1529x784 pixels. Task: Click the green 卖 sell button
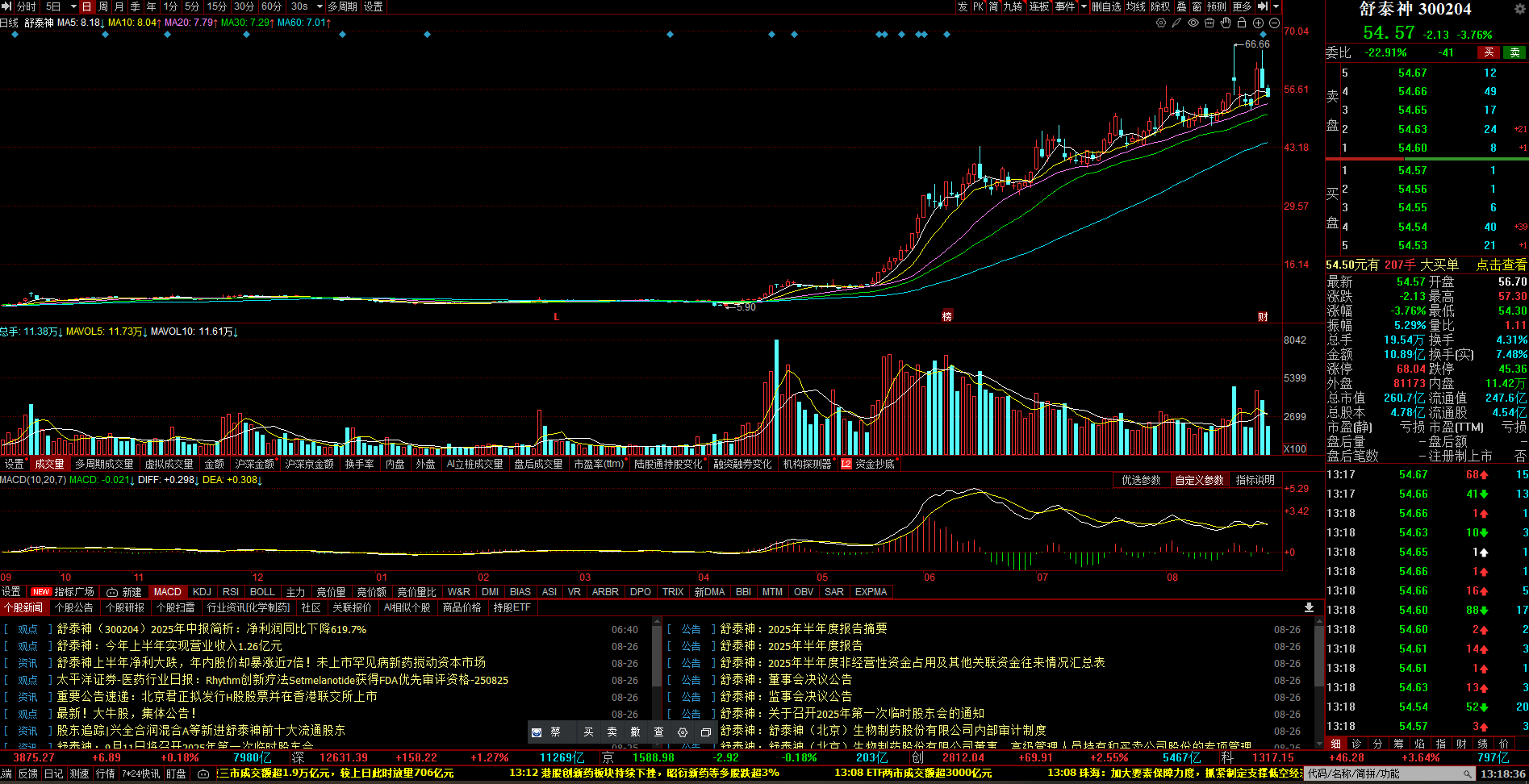tap(1514, 52)
